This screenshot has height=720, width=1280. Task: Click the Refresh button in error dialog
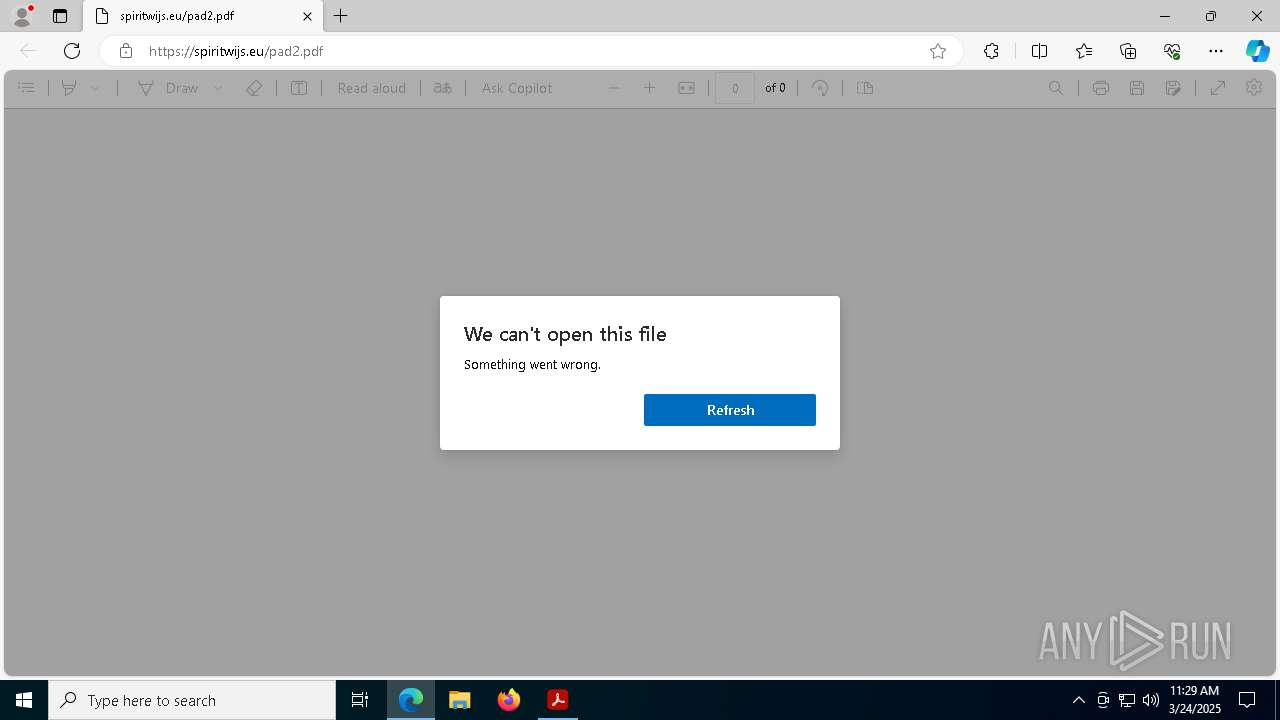(730, 410)
